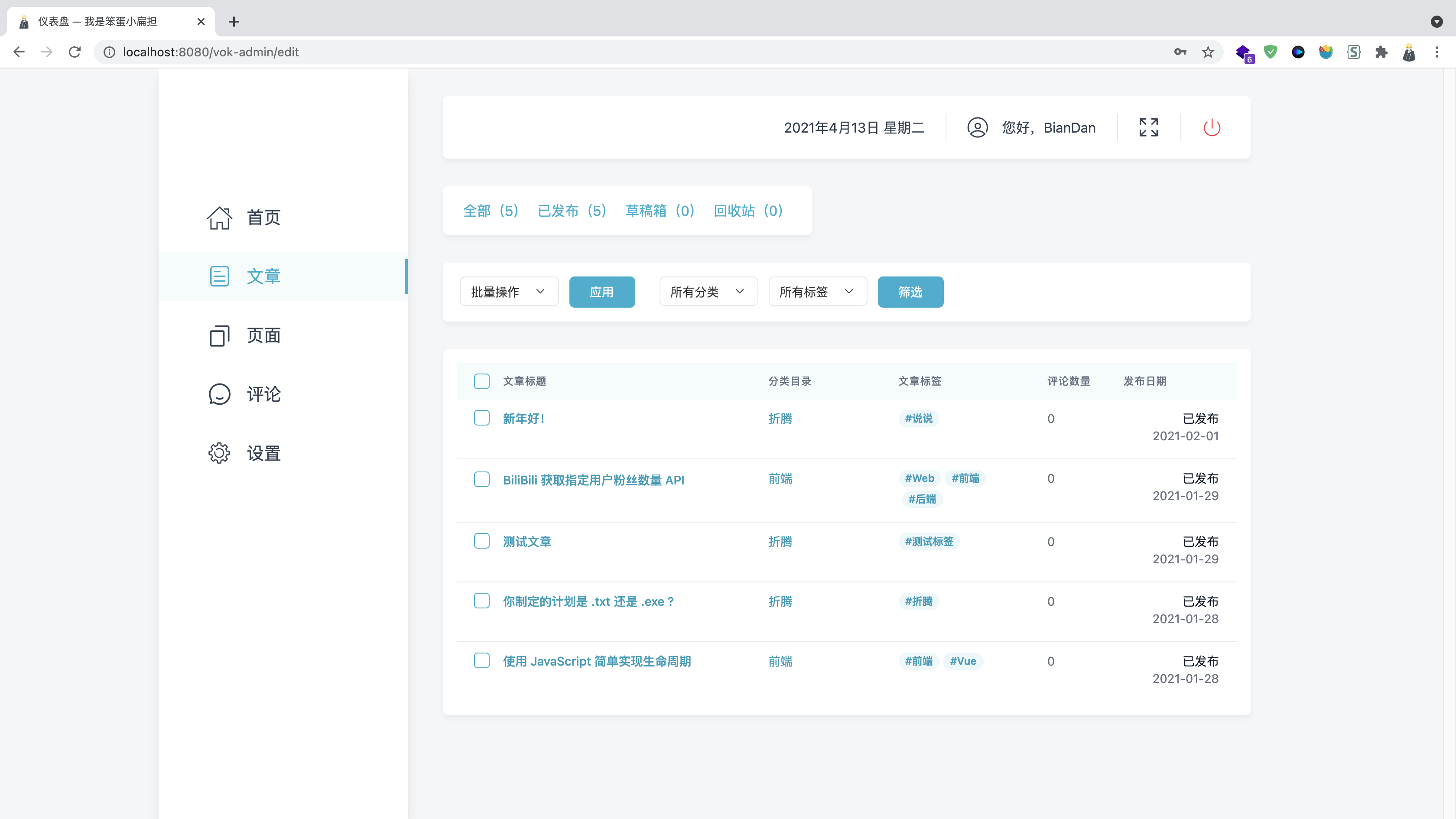Switch to the 回收站 (0) tab

click(x=748, y=211)
